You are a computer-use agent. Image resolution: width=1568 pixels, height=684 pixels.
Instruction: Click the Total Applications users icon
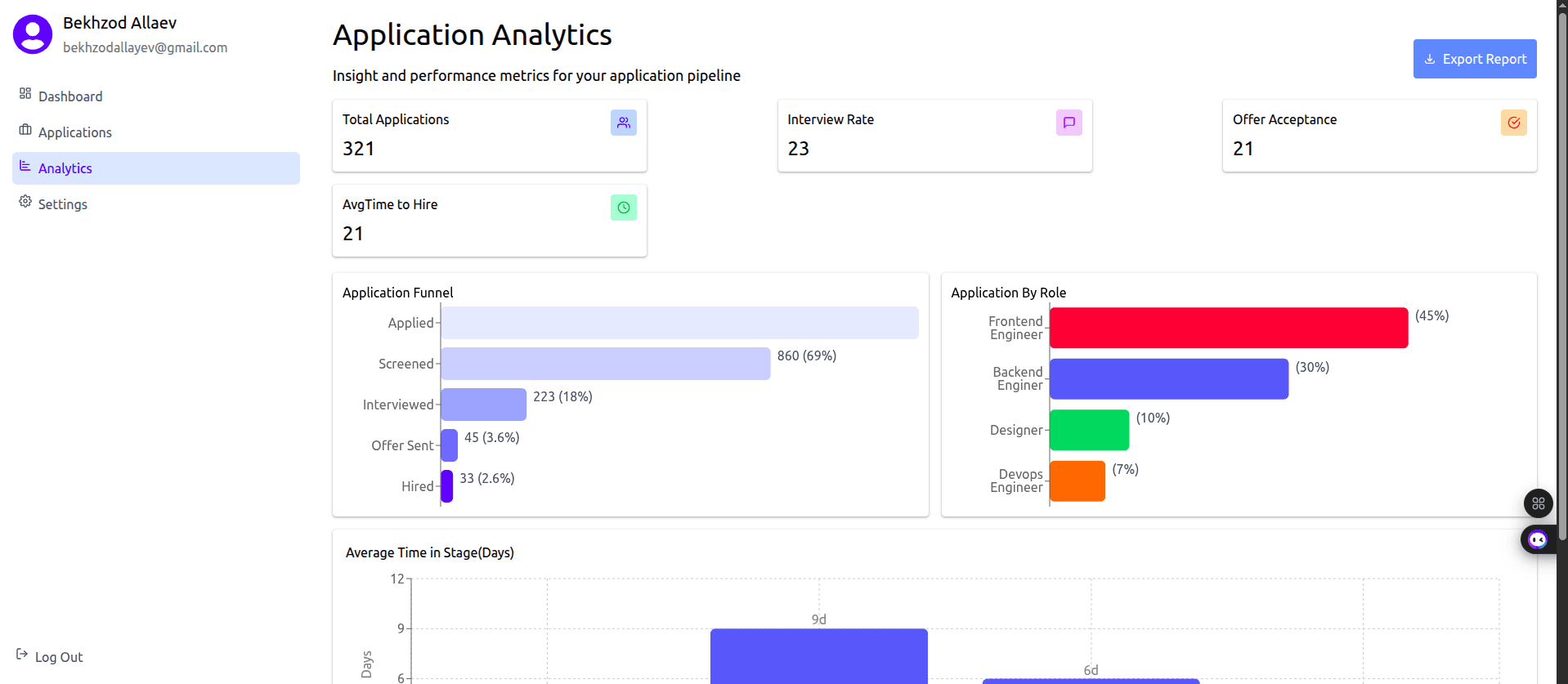coord(624,123)
